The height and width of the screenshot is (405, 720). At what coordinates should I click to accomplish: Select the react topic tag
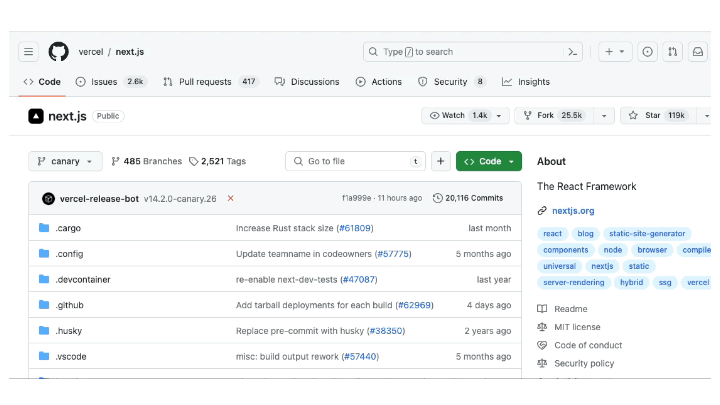pos(553,233)
